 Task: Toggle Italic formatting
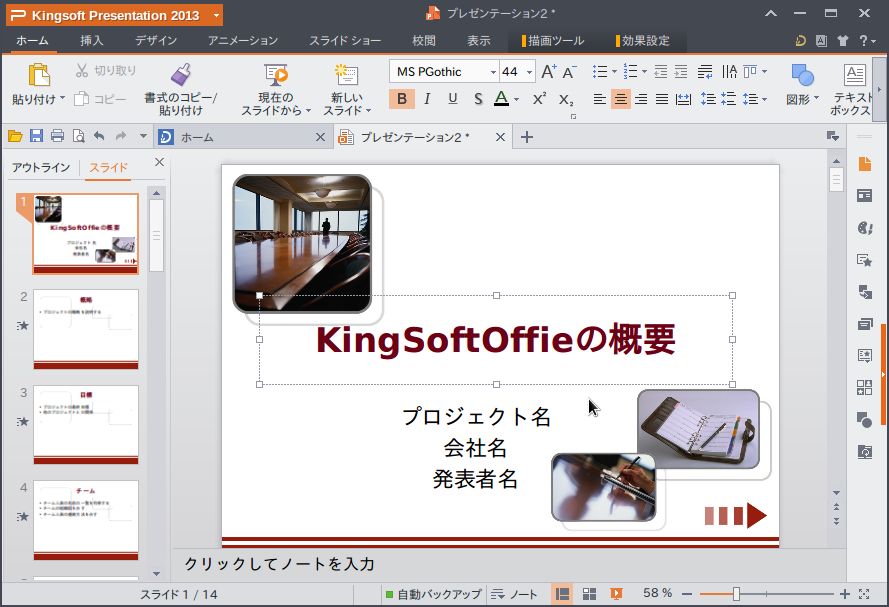coord(427,99)
